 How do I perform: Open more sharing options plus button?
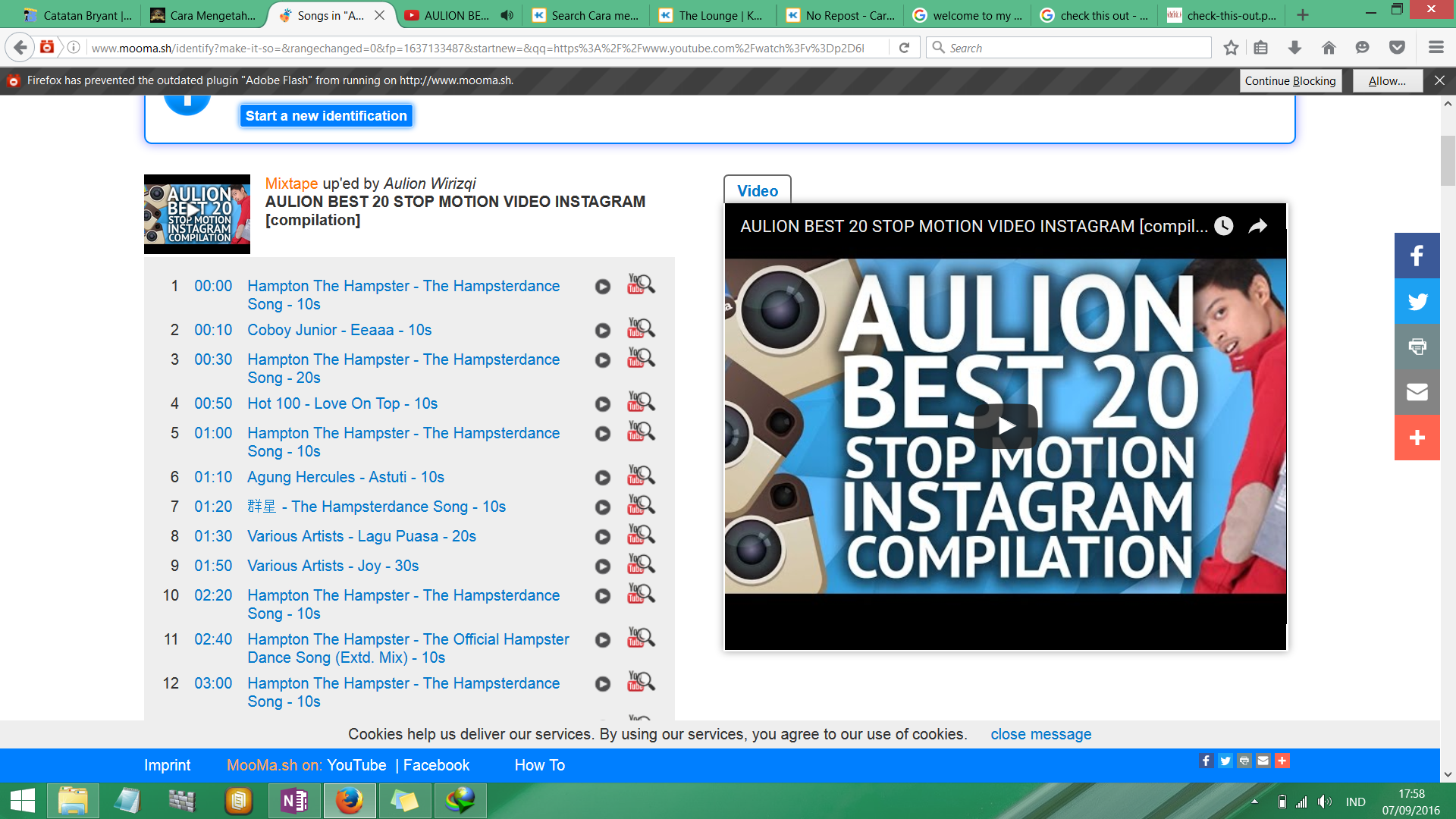click(1417, 438)
